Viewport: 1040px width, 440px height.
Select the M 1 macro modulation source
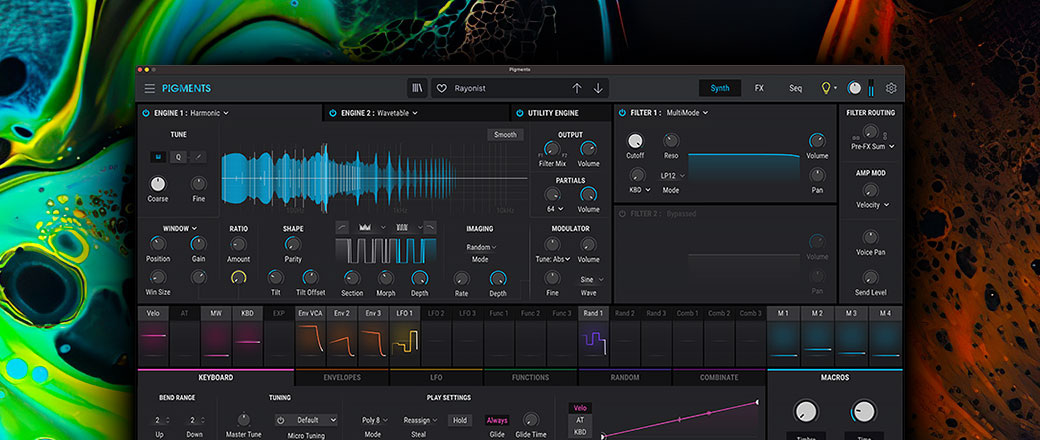coord(783,336)
